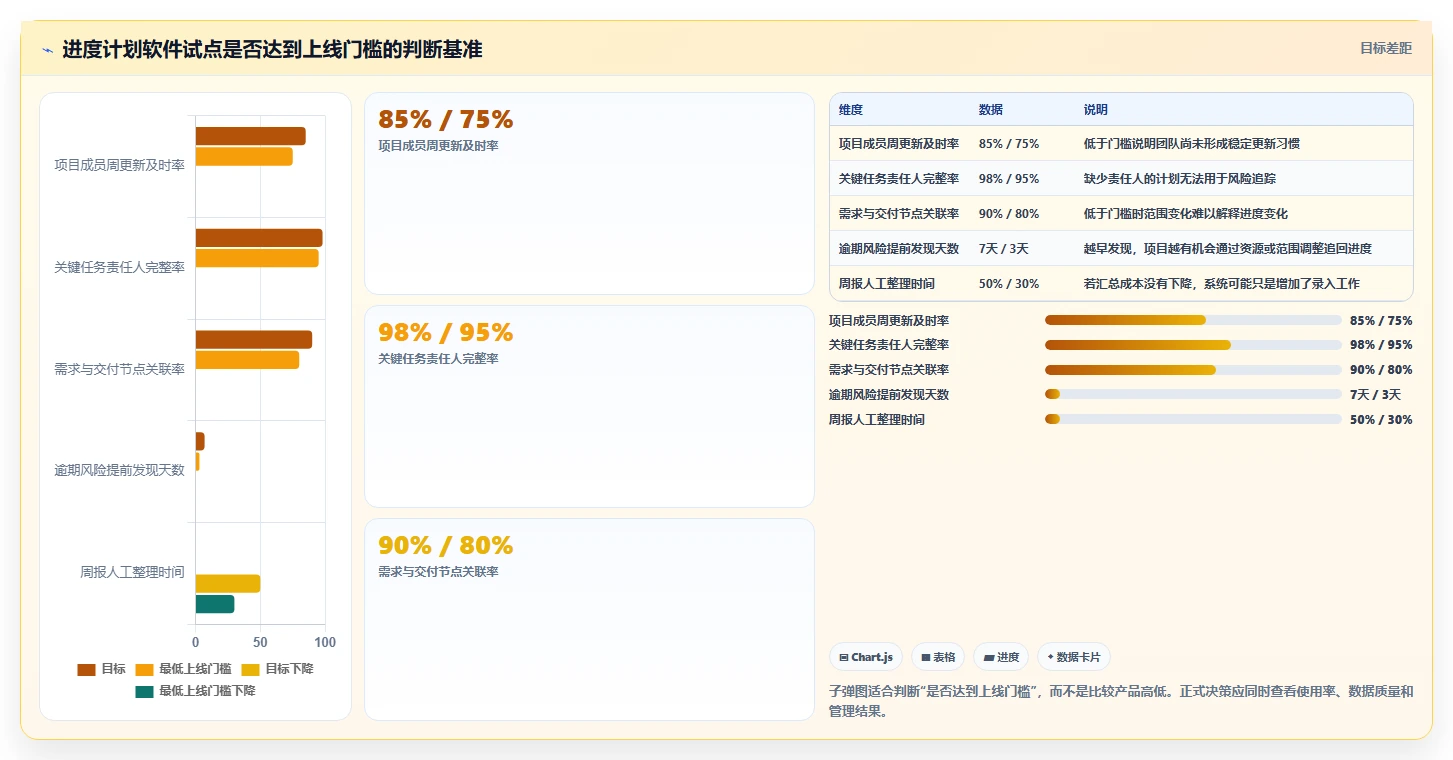
Task: Click the 98% / 95% progress list value
Action: (x=1381, y=345)
